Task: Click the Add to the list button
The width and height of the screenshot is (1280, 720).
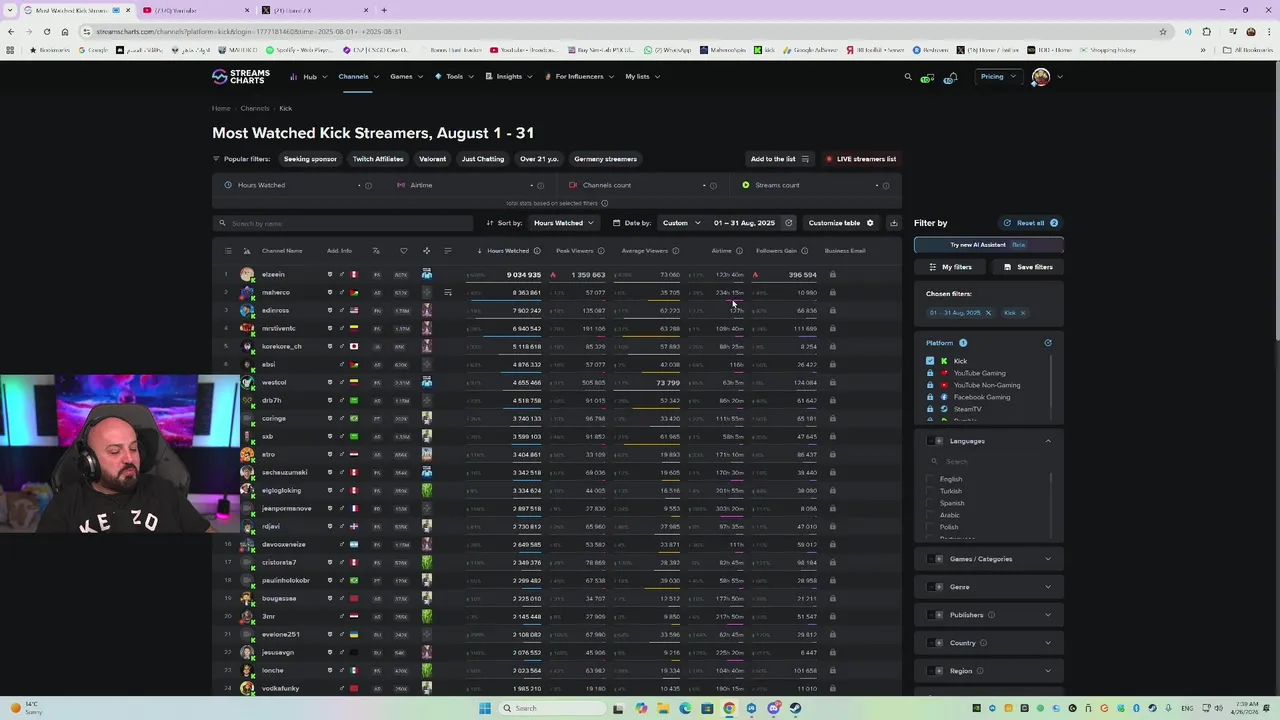Action: point(780,159)
